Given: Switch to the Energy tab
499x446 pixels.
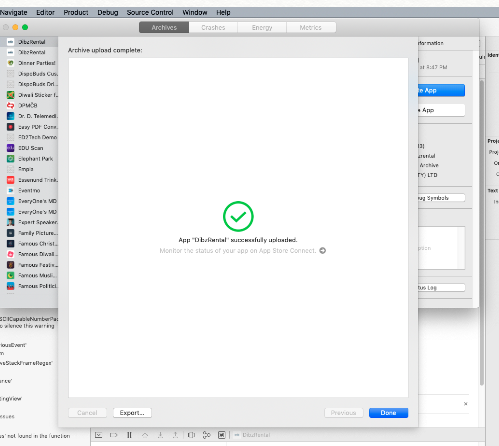Looking at the screenshot, I should [262, 27].
